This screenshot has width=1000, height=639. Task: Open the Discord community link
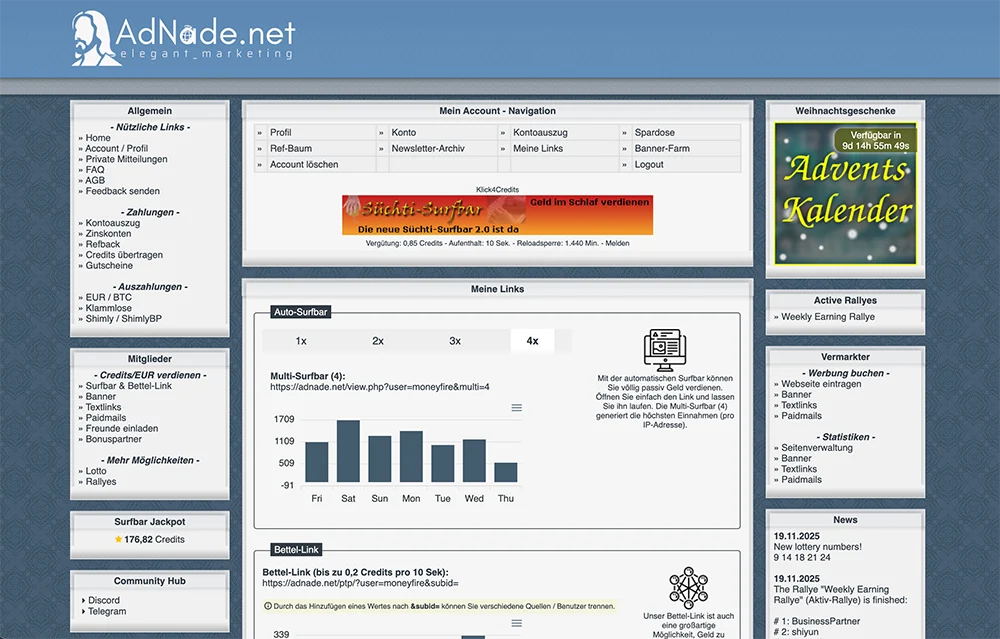(x=103, y=601)
